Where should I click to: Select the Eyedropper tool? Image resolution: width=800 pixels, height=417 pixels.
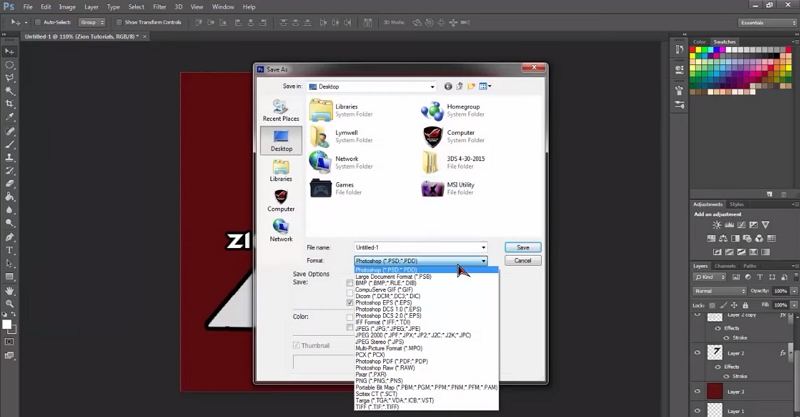pos(9,117)
